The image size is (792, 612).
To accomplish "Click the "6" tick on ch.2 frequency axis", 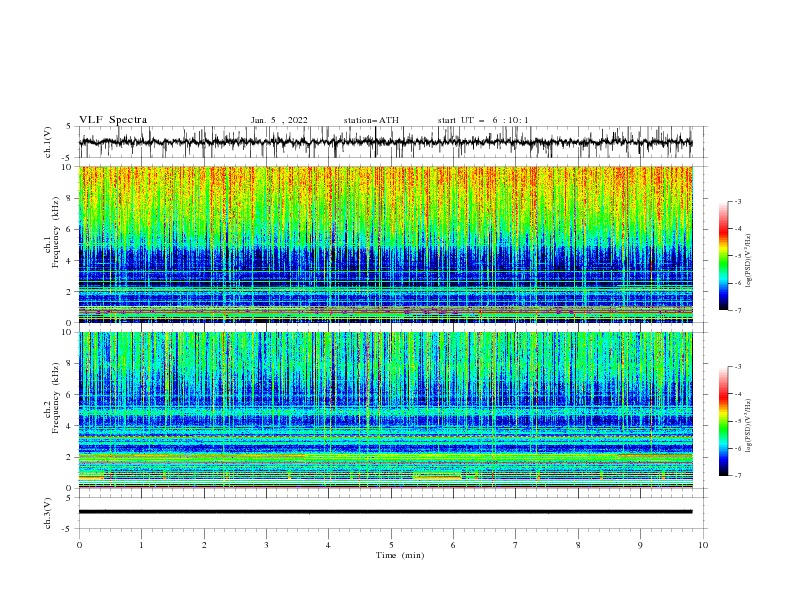I will pos(69,394).
